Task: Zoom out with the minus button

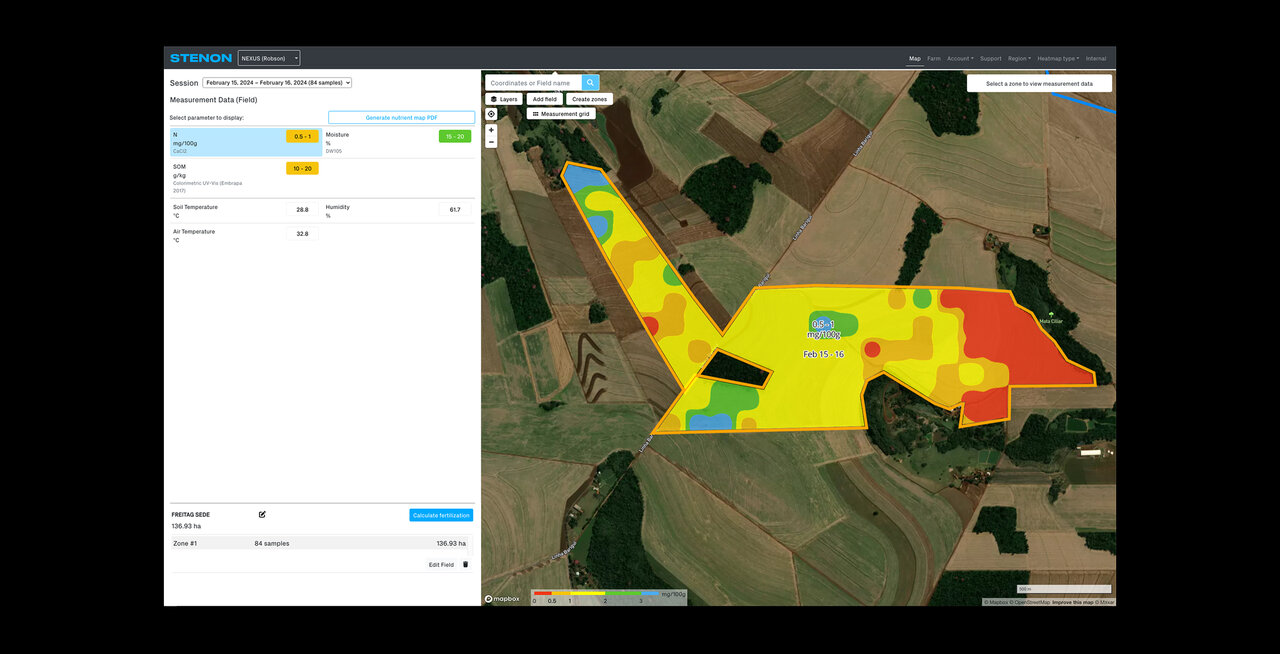Action: (x=491, y=142)
